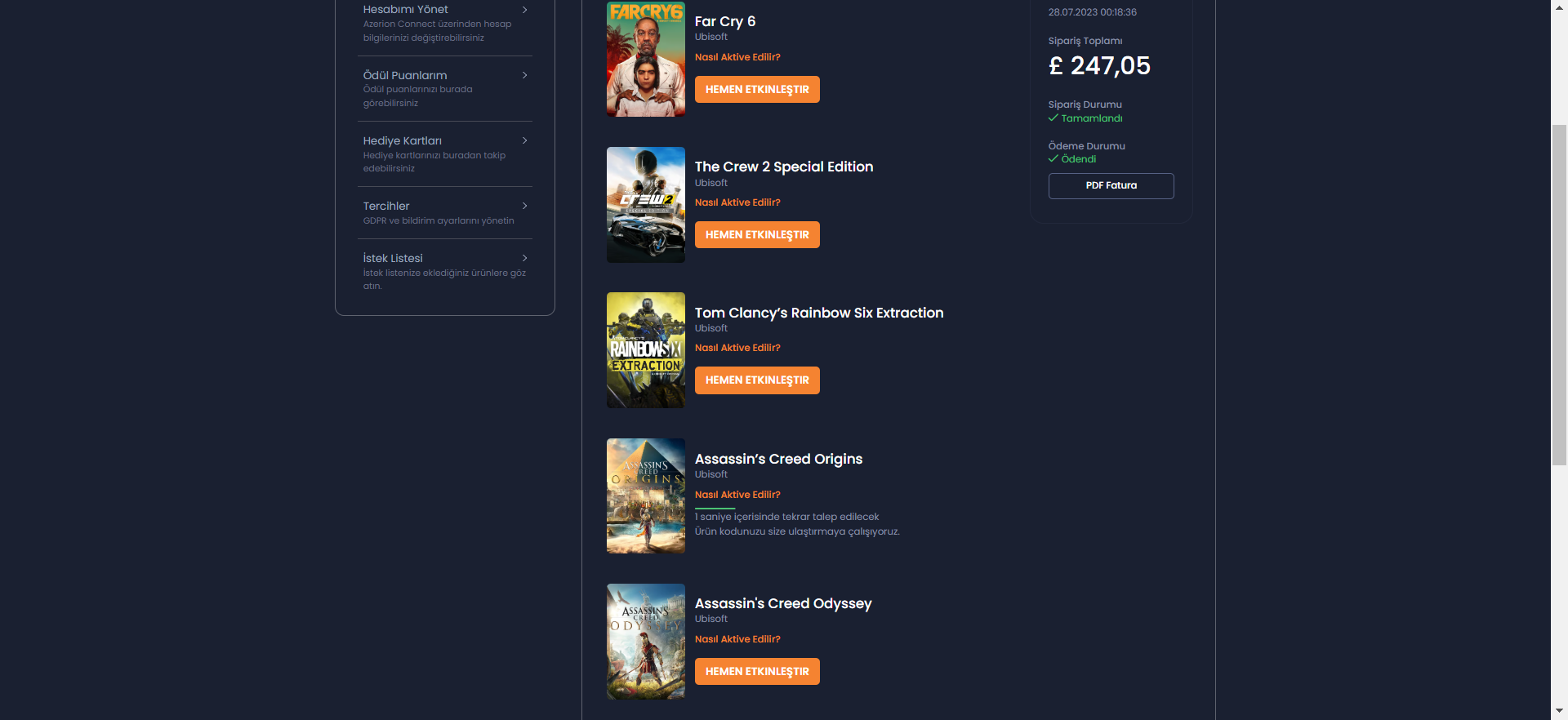The width and height of the screenshot is (1568, 720).
Task: Open Nasıl Aktive Edilir for Assassin's Creed Odyssey
Action: click(737, 639)
